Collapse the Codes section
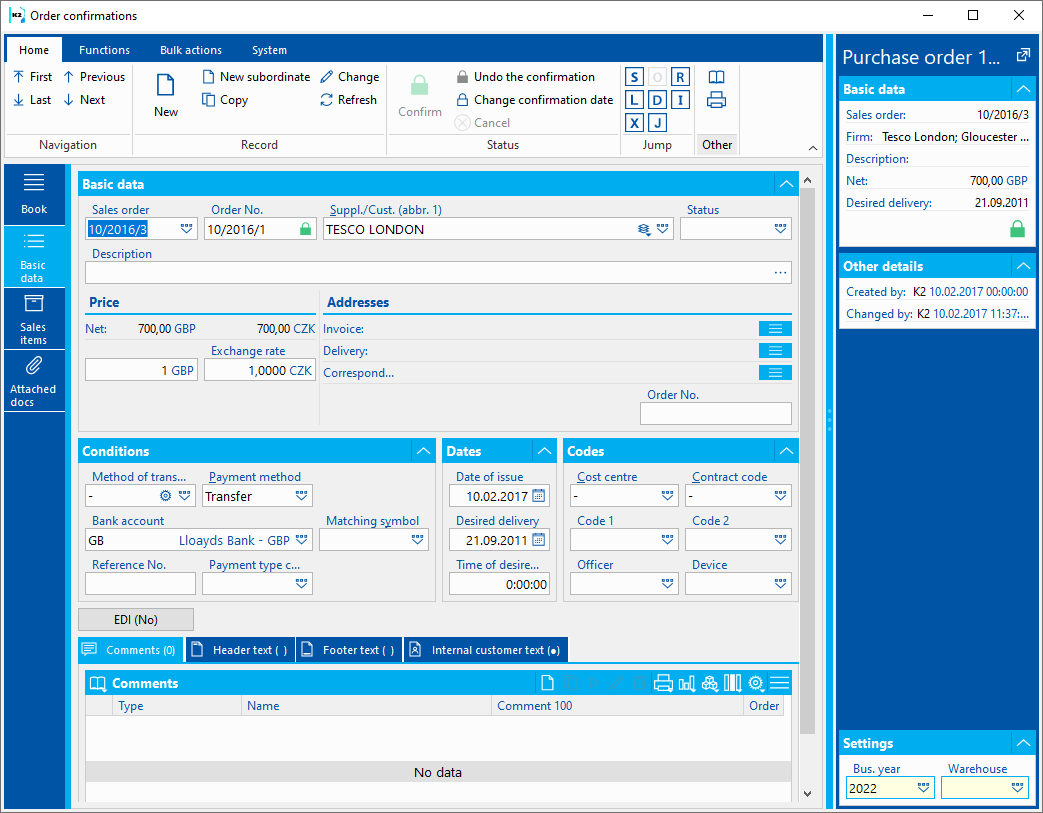The image size is (1043, 813). tap(786, 451)
